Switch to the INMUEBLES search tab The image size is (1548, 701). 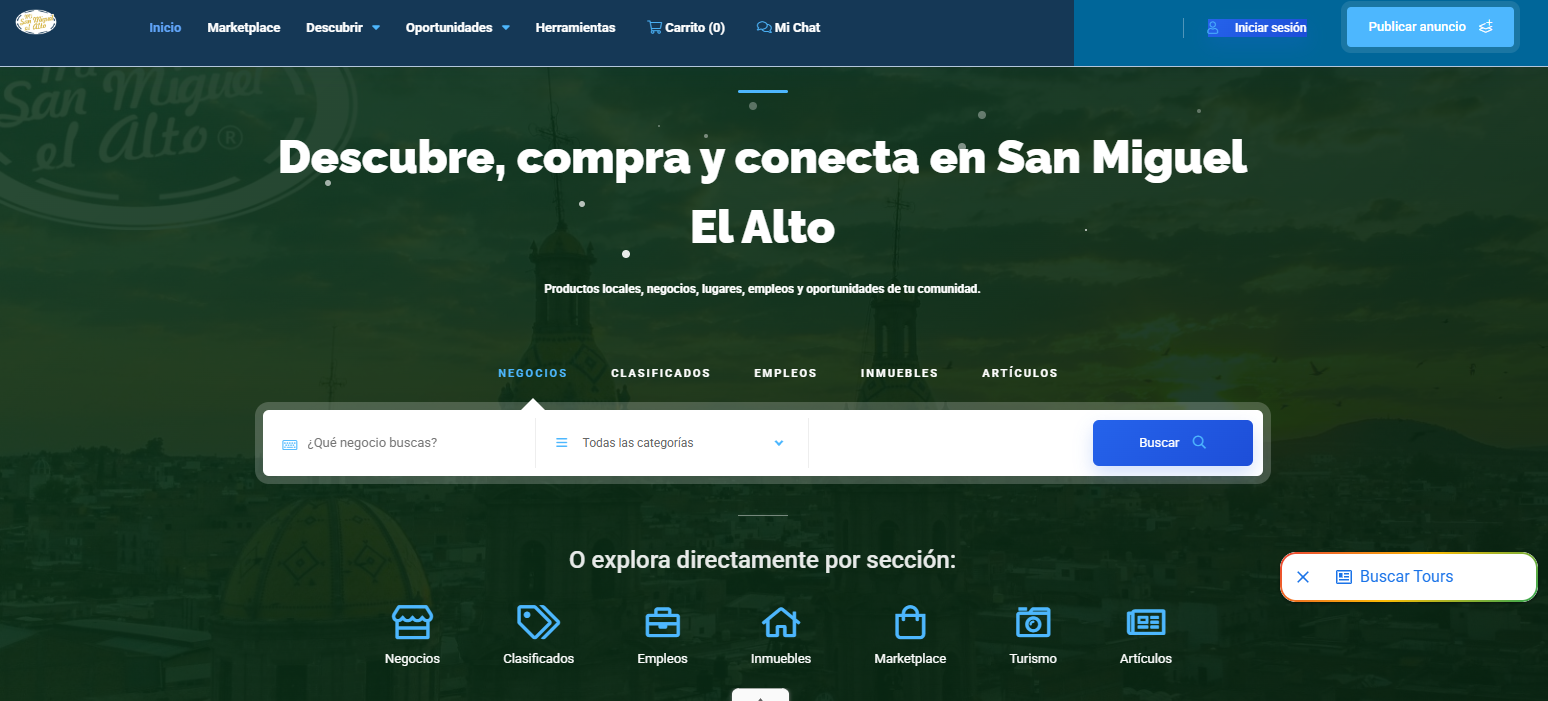tap(900, 373)
